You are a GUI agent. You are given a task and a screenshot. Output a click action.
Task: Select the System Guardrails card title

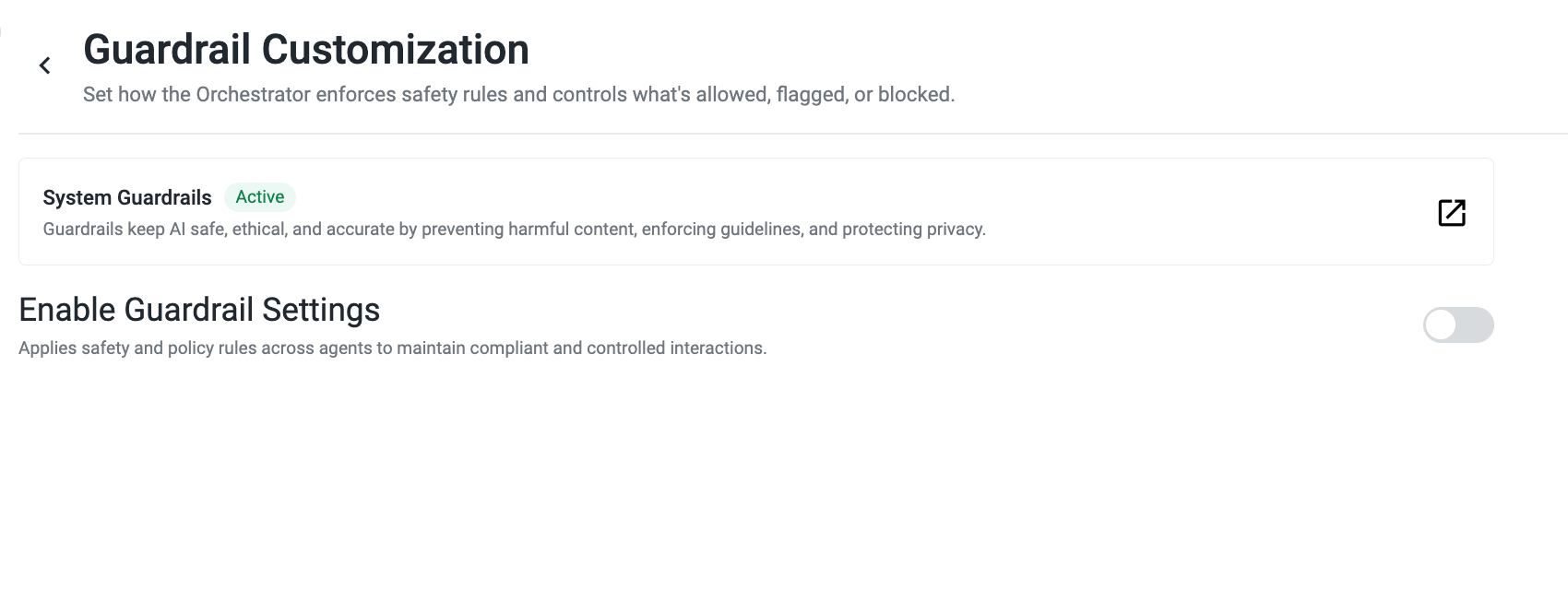pyautogui.click(x=127, y=197)
